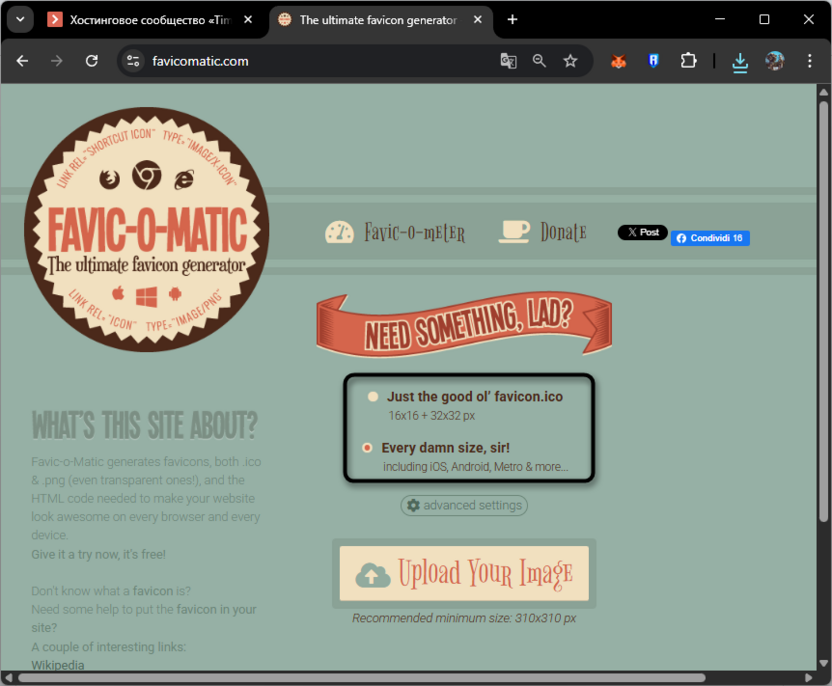Click the Favic-O-Matic round logo
The width and height of the screenshot is (832, 686).
(x=146, y=229)
